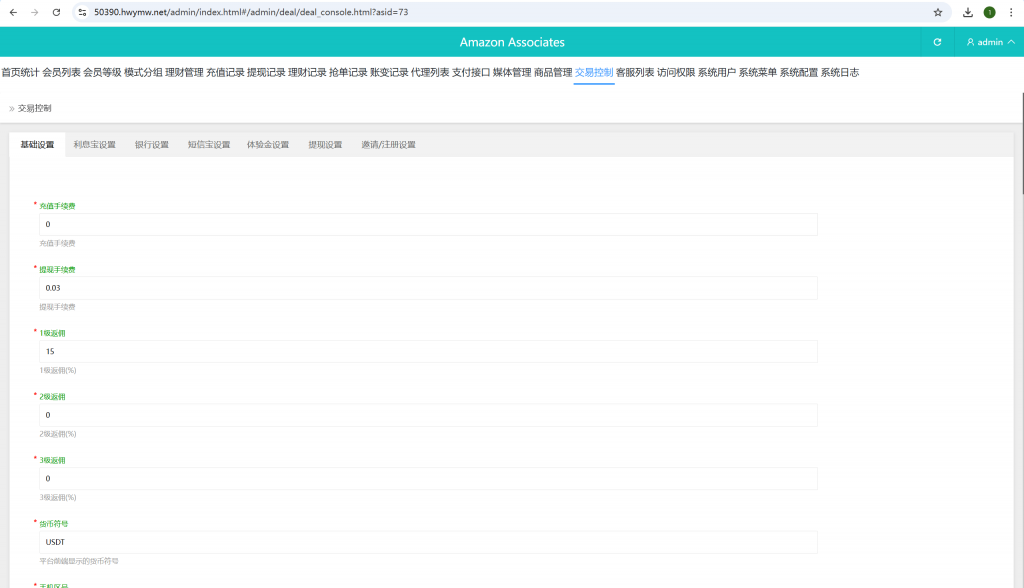Click the site information icon in address bar
The width and height of the screenshot is (1024, 588).
coord(83,12)
